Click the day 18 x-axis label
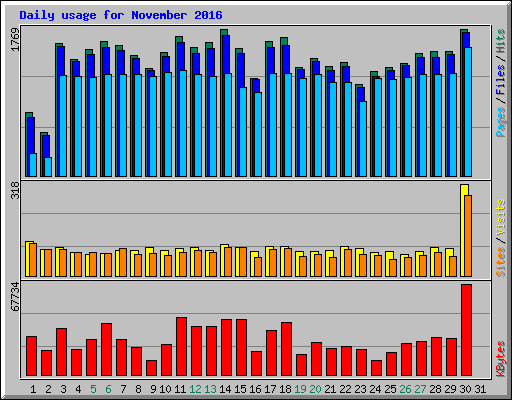Screen dimensions: 512x400 tap(285, 389)
